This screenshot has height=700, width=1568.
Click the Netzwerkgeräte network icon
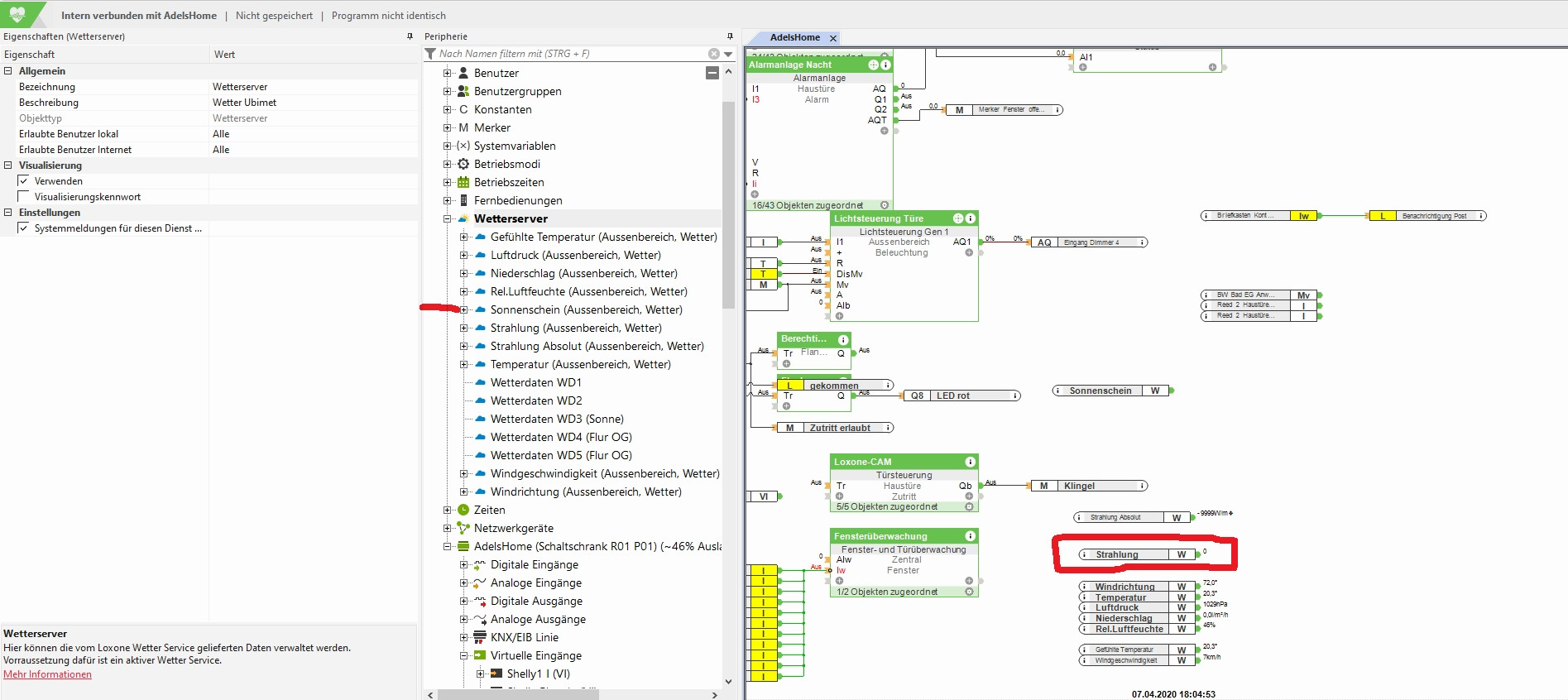[463, 528]
